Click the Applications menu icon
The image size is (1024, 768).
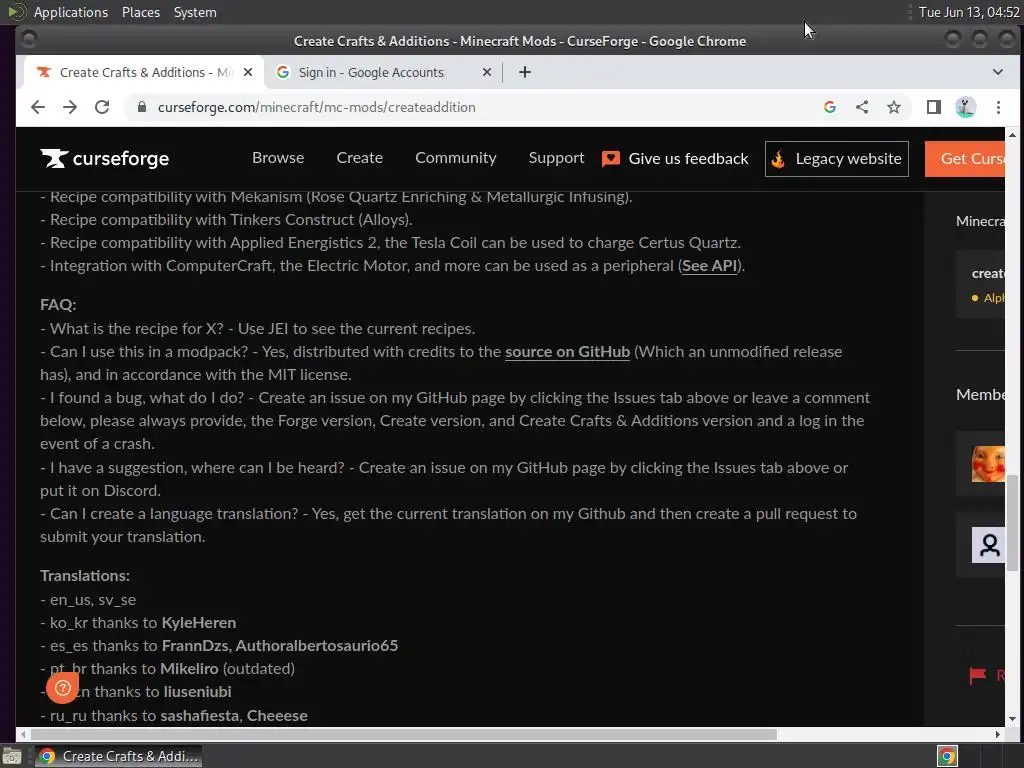point(16,12)
